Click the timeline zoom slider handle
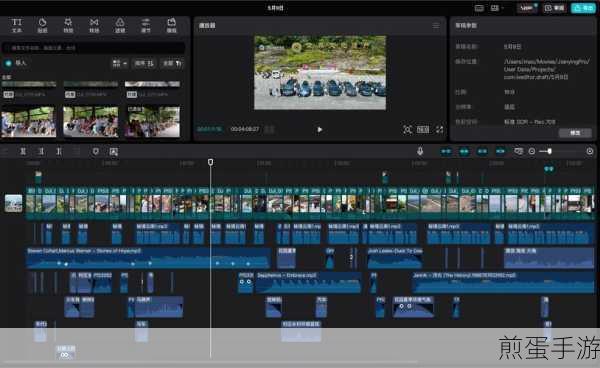 click(549, 151)
